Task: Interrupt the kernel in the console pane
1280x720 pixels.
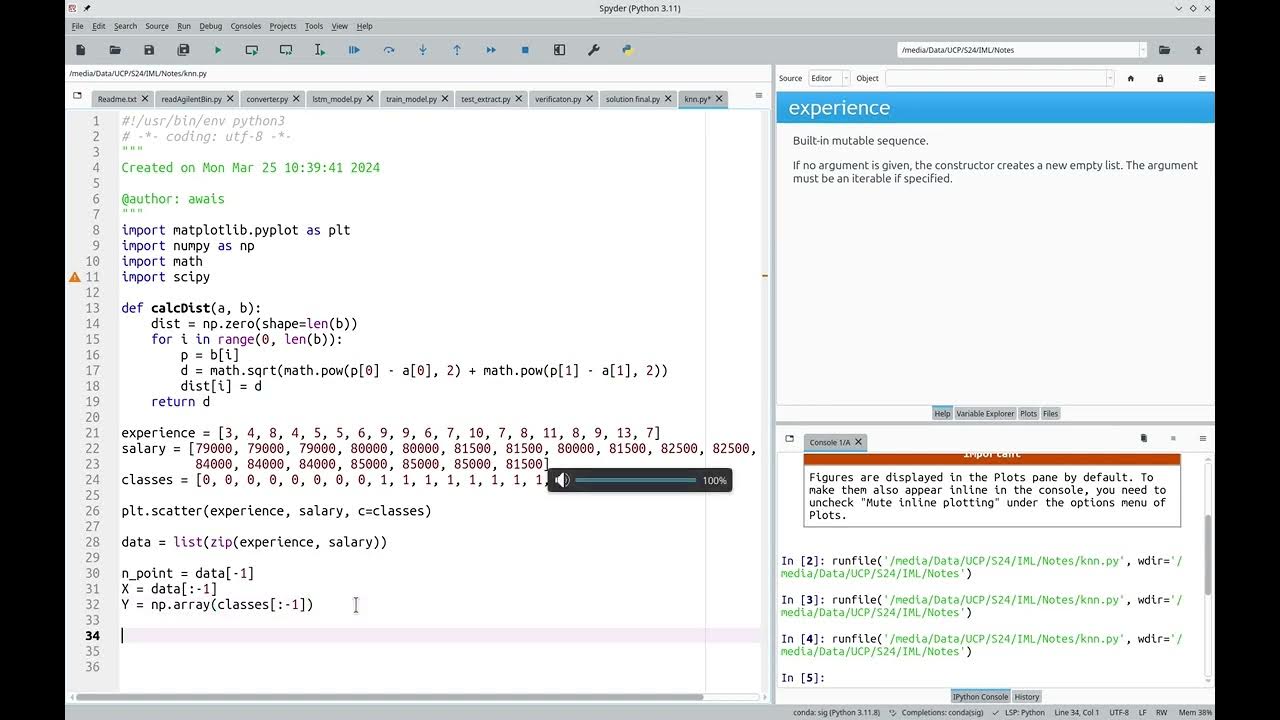Action: point(1173,438)
